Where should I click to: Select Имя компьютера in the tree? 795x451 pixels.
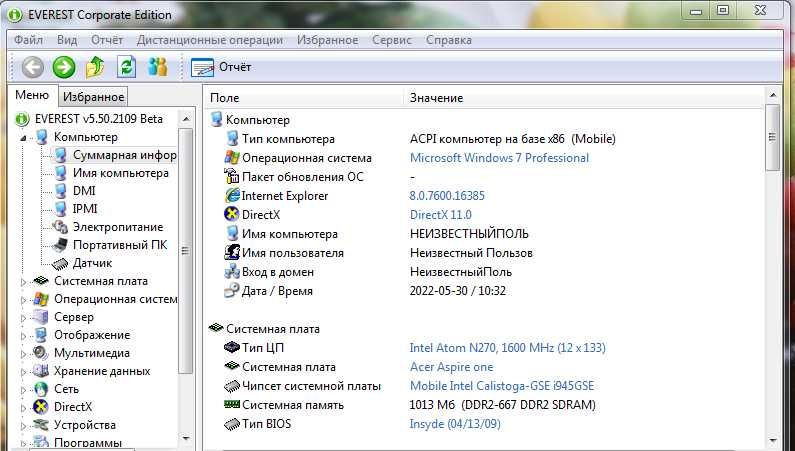click(121, 173)
